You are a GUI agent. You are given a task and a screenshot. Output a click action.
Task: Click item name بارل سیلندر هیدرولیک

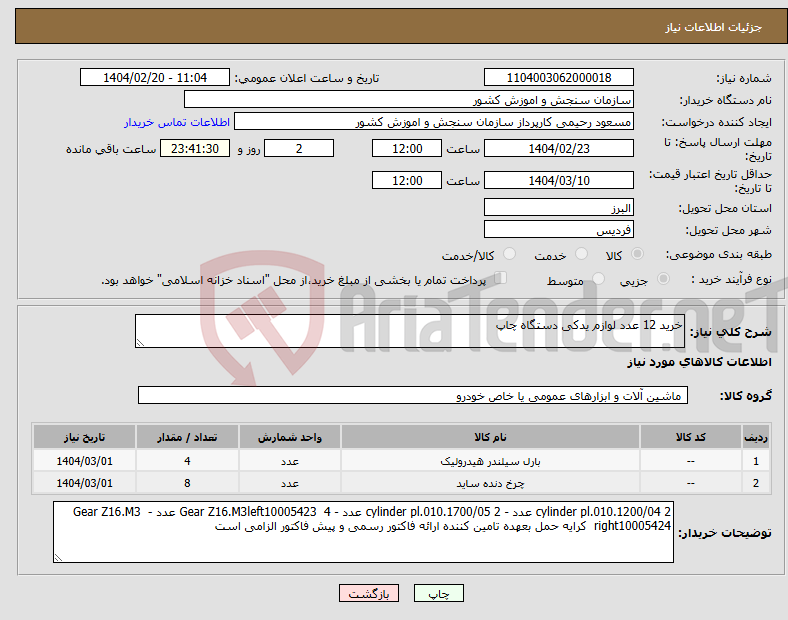[x=490, y=461]
